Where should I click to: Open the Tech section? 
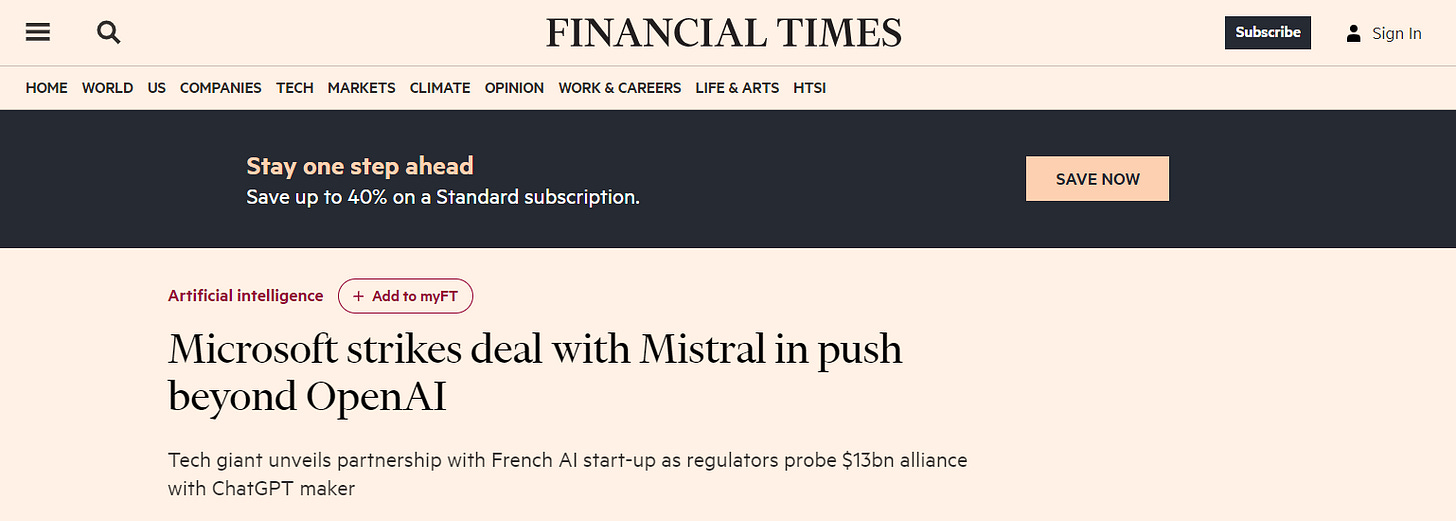click(294, 88)
